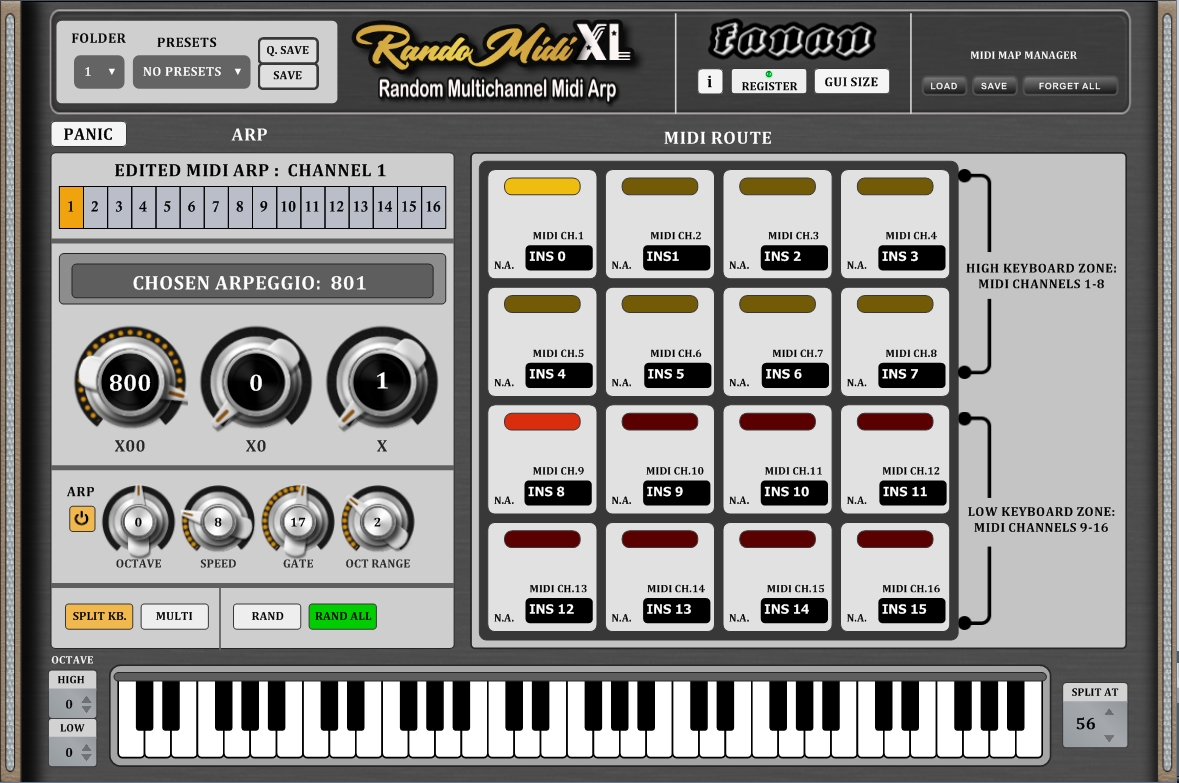
Task: Expand the NO PRESETS dropdown
Action: pos(191,72)
